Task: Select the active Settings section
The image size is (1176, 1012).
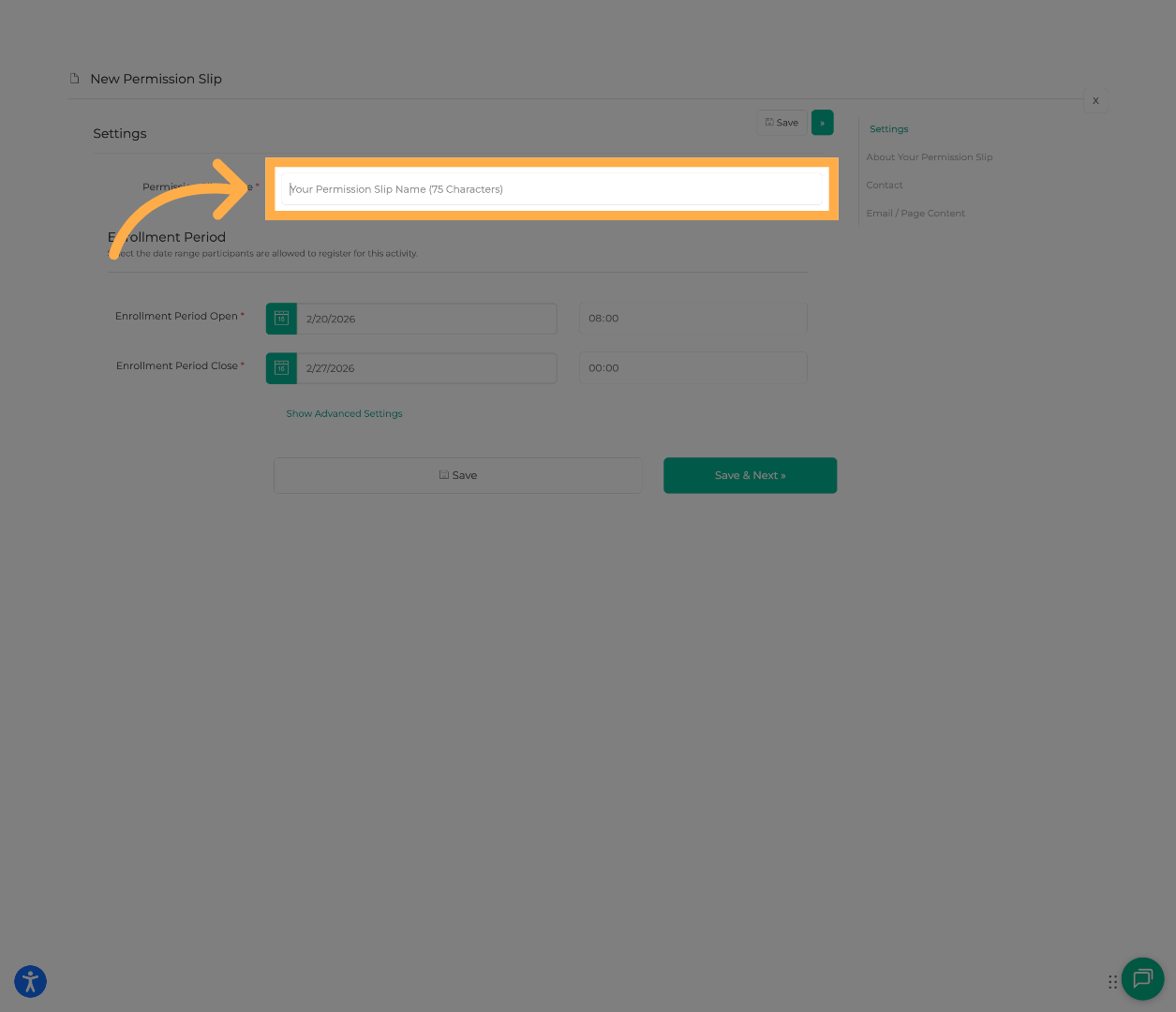Action: [x=888, y=128]
